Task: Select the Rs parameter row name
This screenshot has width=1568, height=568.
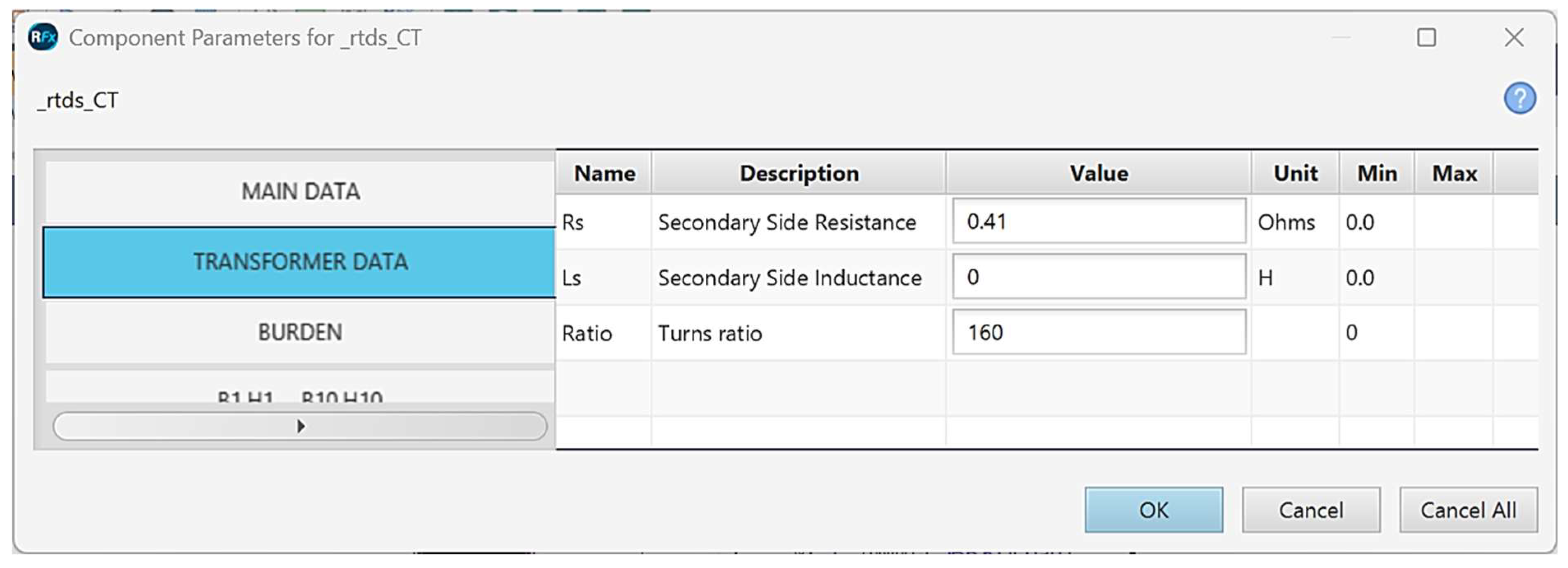Action: [573, 223]
